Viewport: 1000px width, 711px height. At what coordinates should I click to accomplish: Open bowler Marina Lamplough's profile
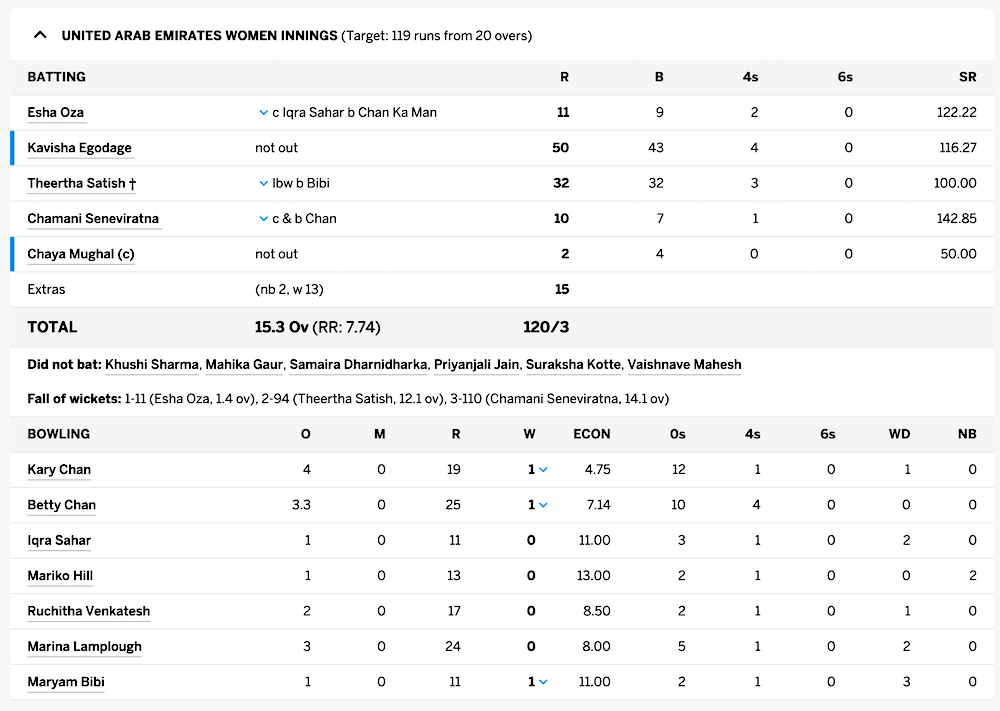(x=84, y=647)
